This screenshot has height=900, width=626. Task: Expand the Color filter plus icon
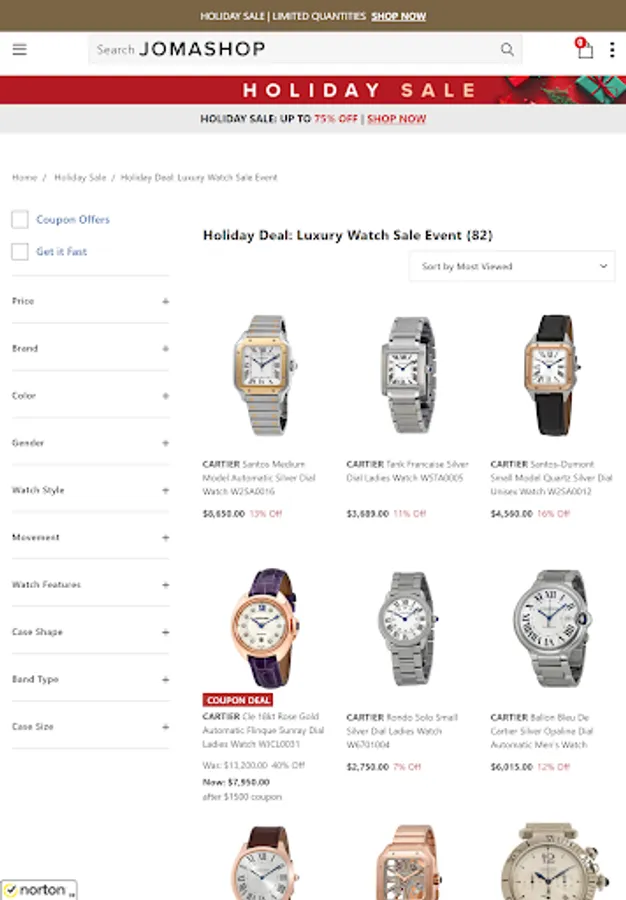coord(165,396)
